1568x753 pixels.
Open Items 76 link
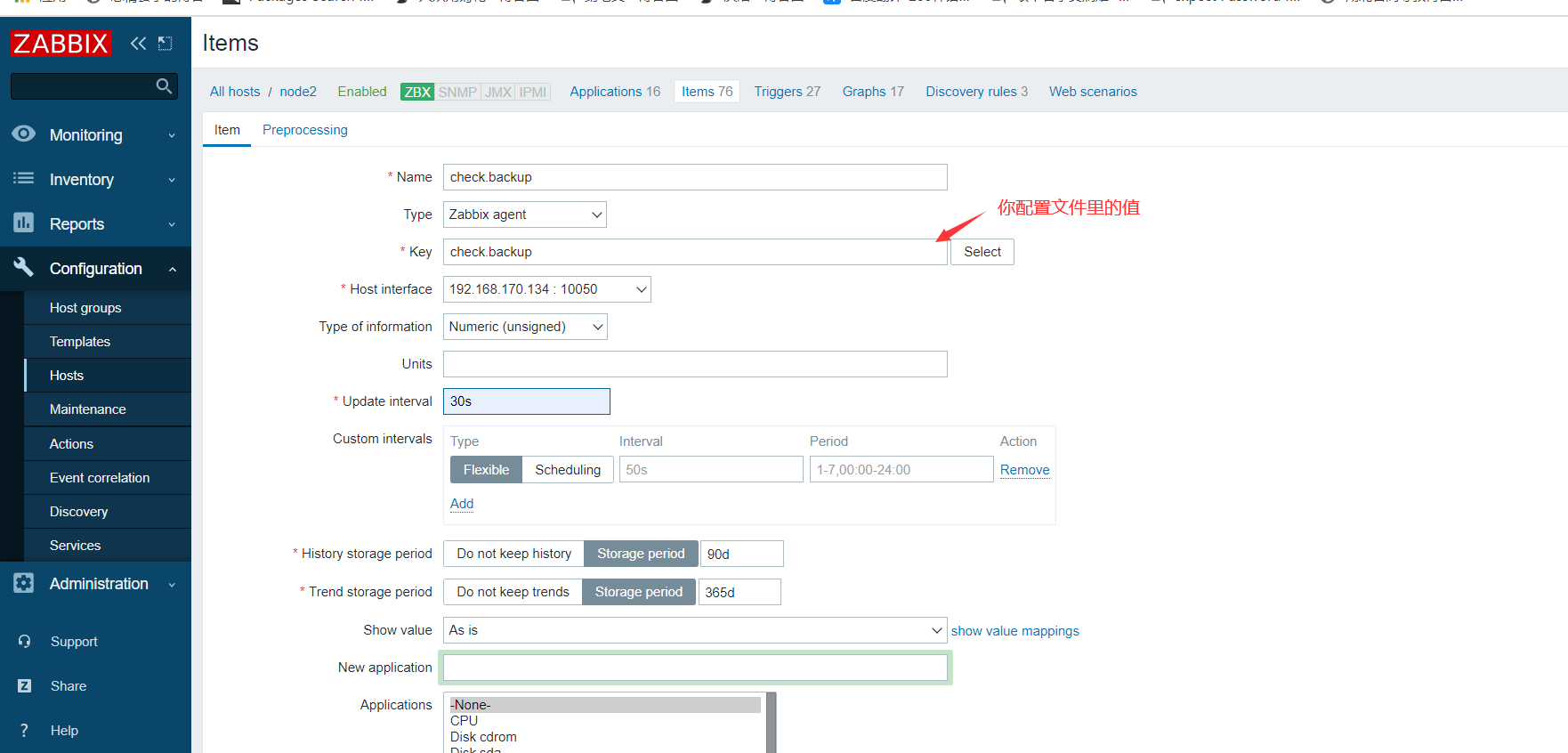point(707,92)
